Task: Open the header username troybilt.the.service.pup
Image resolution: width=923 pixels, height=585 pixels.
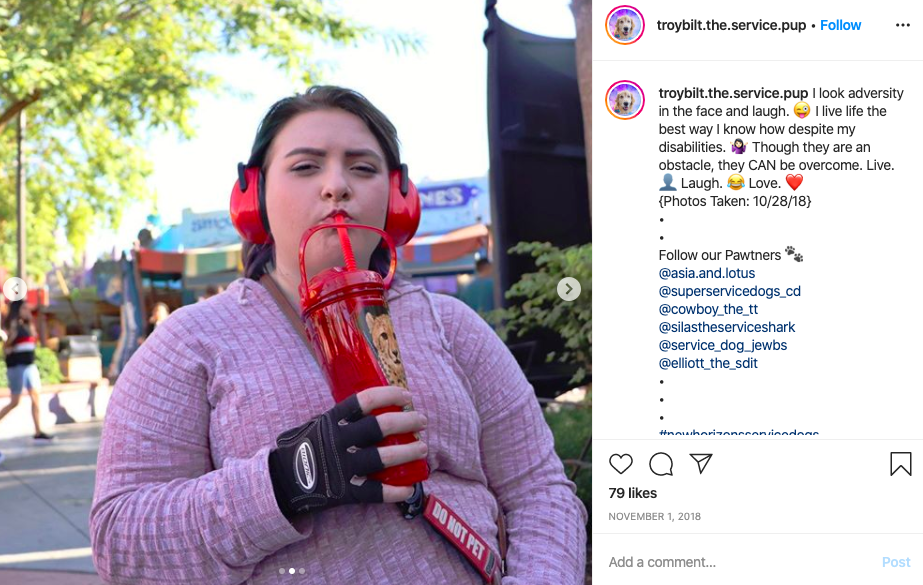Action: [731, 25]
